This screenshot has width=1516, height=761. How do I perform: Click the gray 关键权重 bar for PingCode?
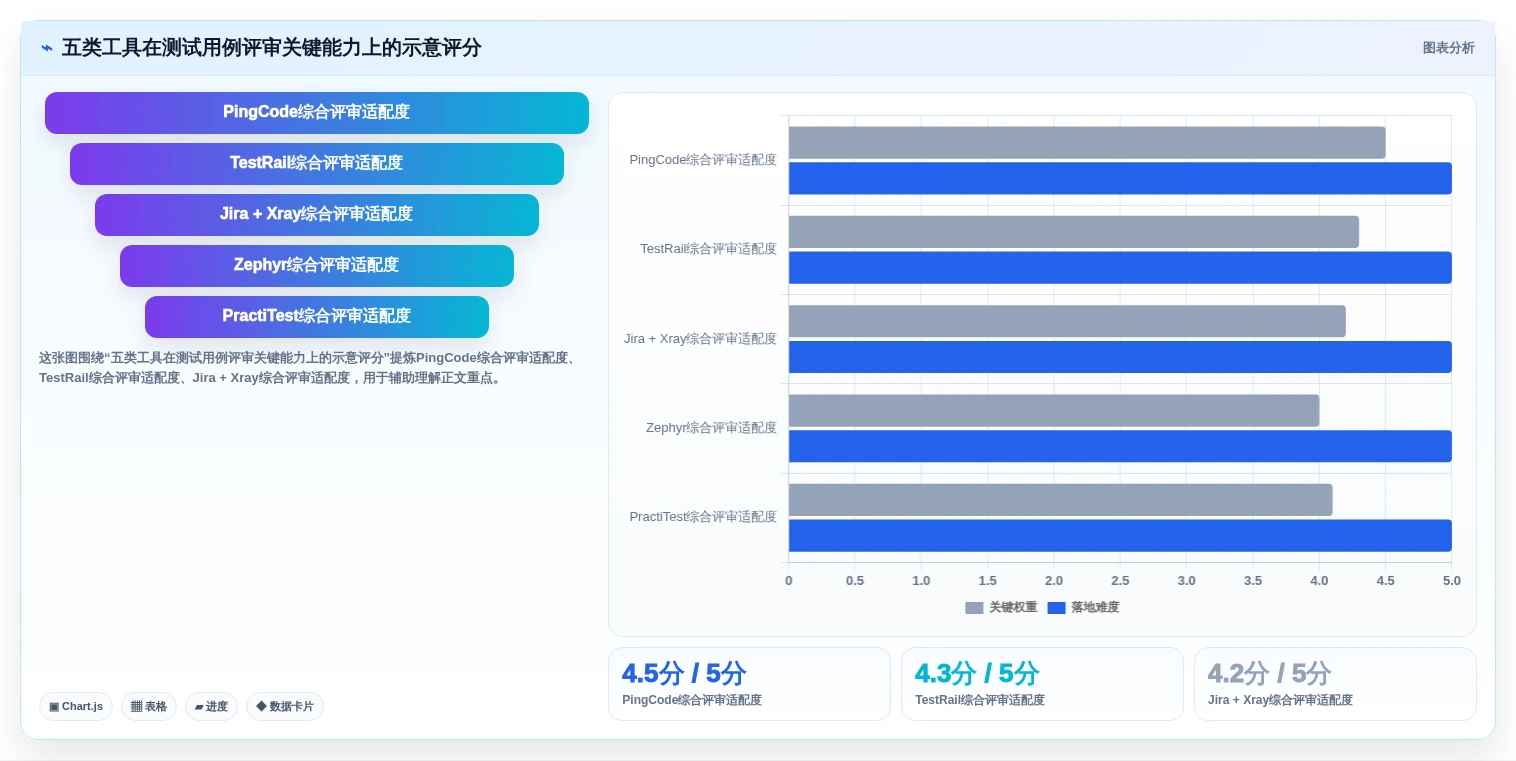(x=1087, y=143)
